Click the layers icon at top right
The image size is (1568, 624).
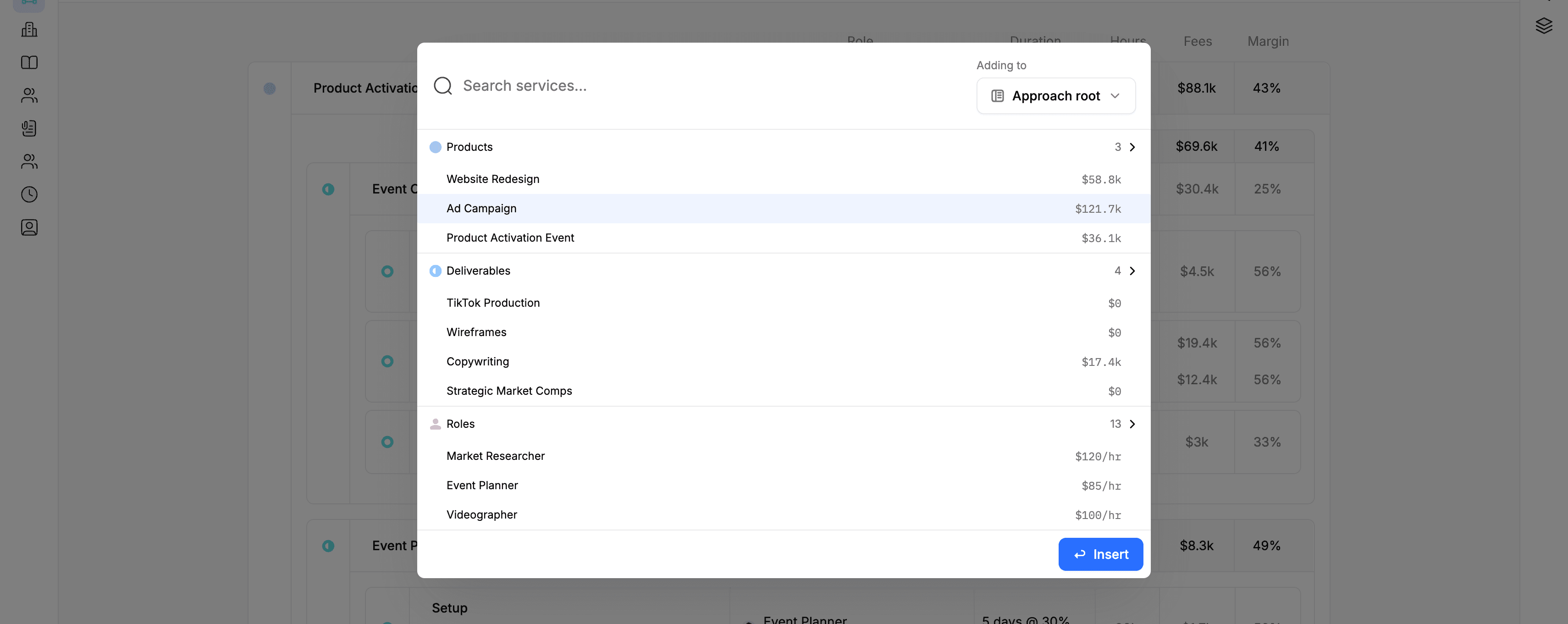click(1544, 26)
